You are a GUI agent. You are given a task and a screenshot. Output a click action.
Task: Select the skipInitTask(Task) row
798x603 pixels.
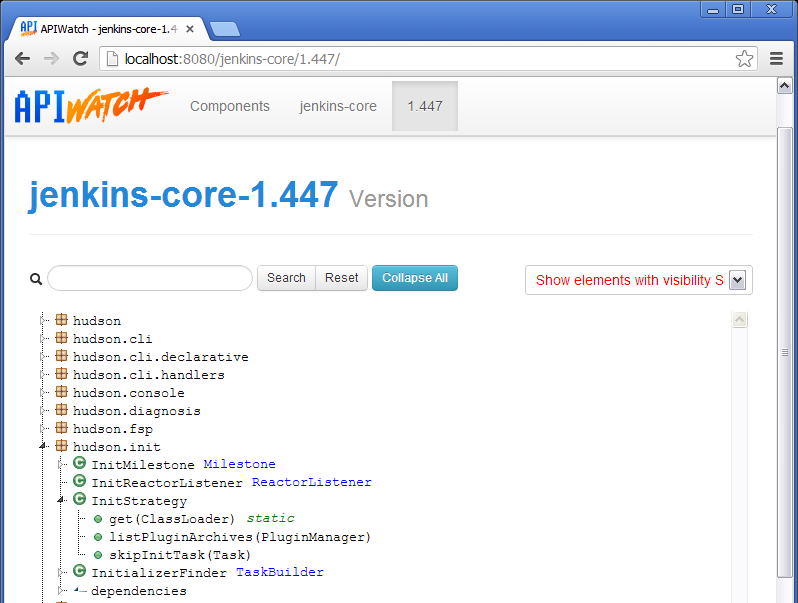(180, 555)
